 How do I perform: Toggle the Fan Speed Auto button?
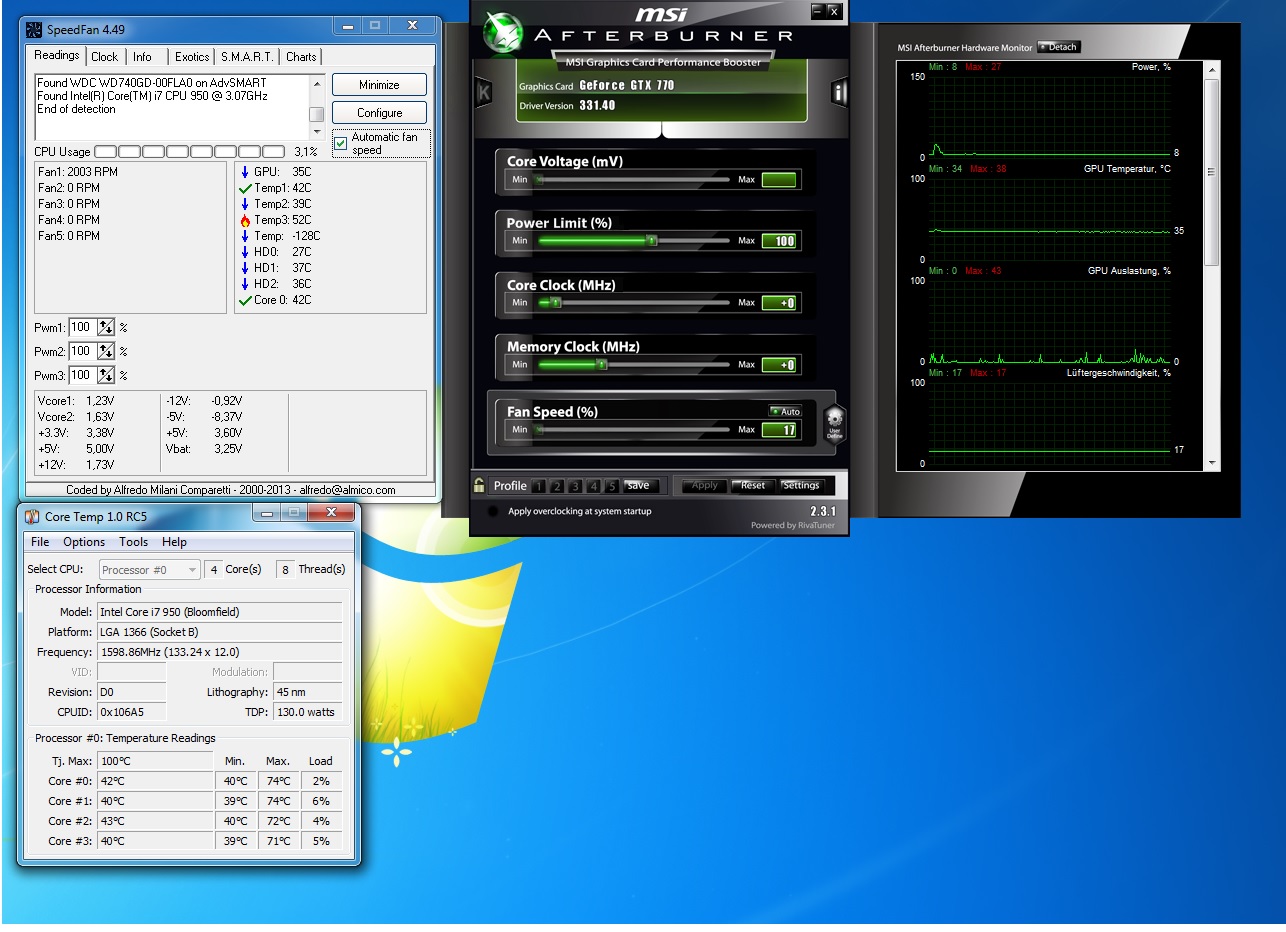(x=785, y=411)
